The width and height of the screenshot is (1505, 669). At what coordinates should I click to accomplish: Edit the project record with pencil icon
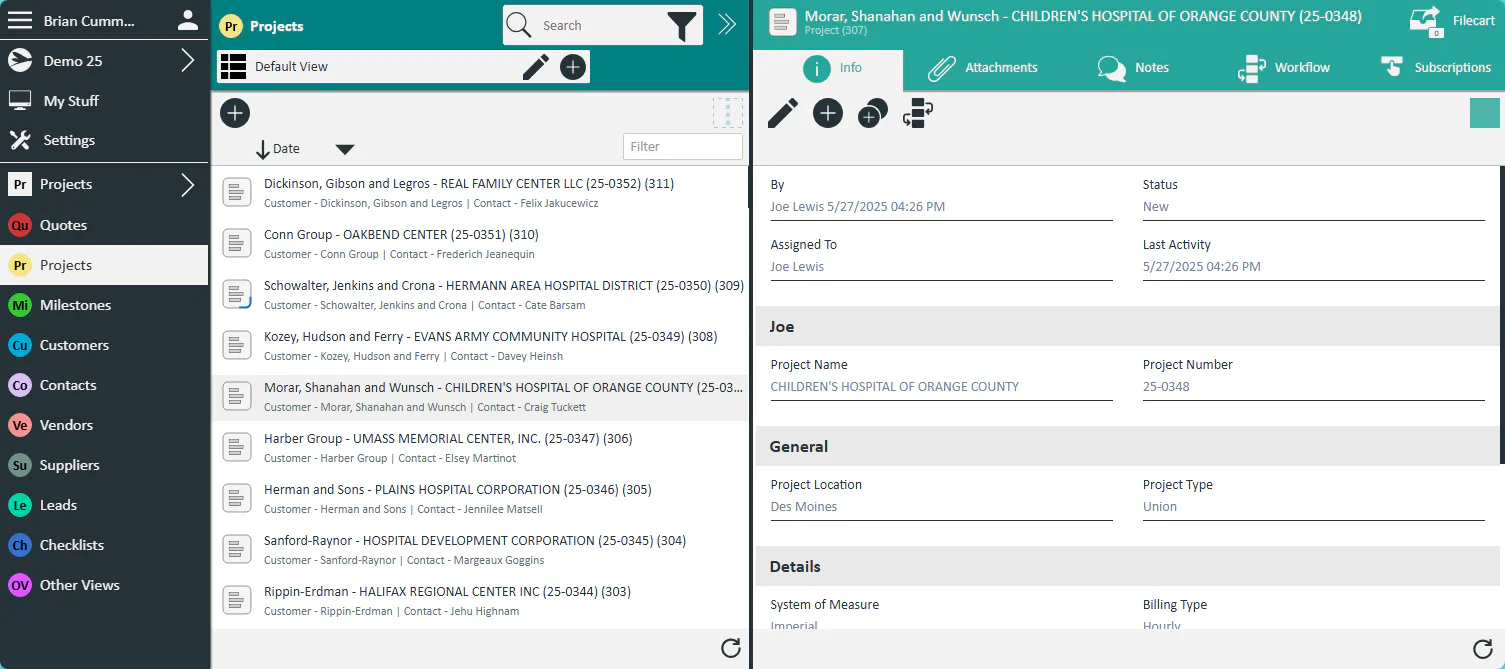coord(783,113)
